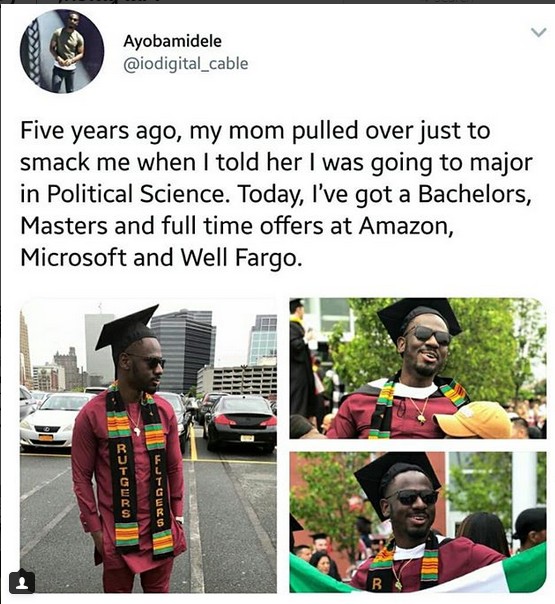View the bottom-right photo with green-white flag
555x604 pixels.
click(418, 522)
